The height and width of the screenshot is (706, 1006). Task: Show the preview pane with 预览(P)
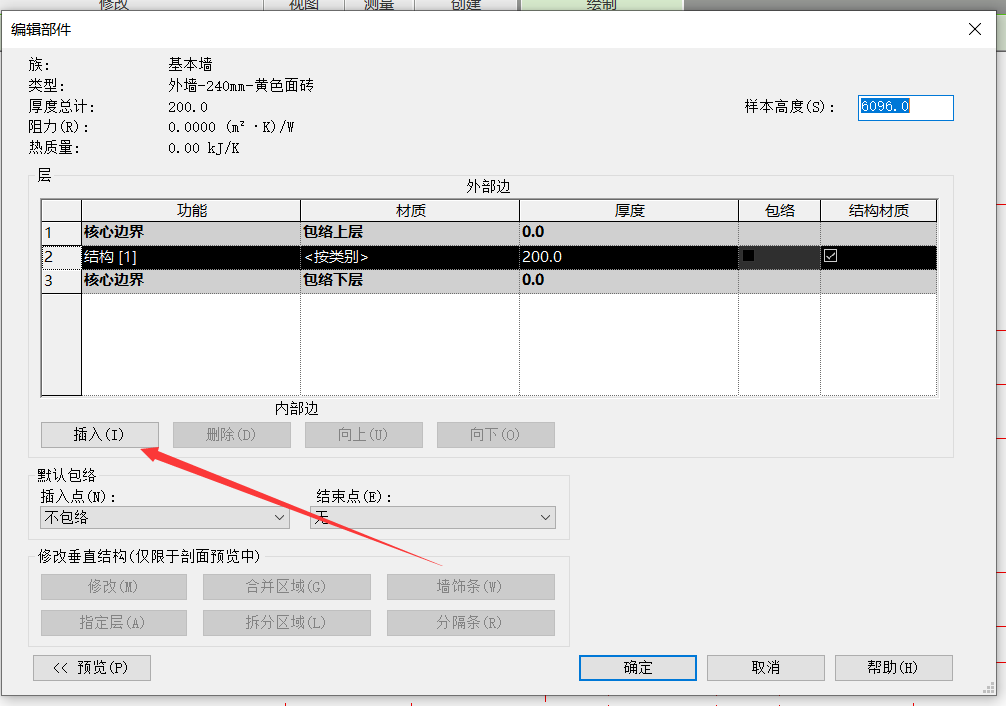[92, 668]
